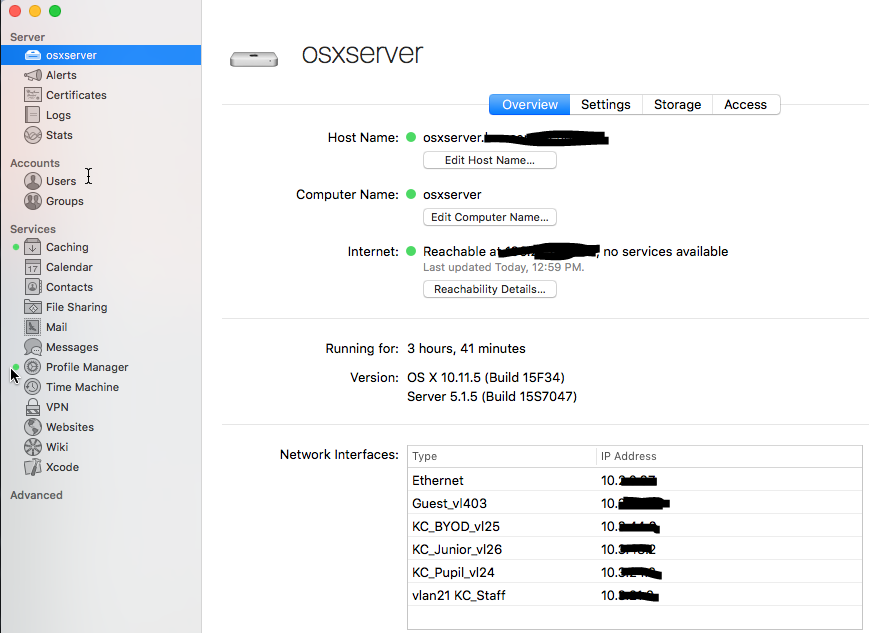Open Reachability Details...

pos(489,289)
